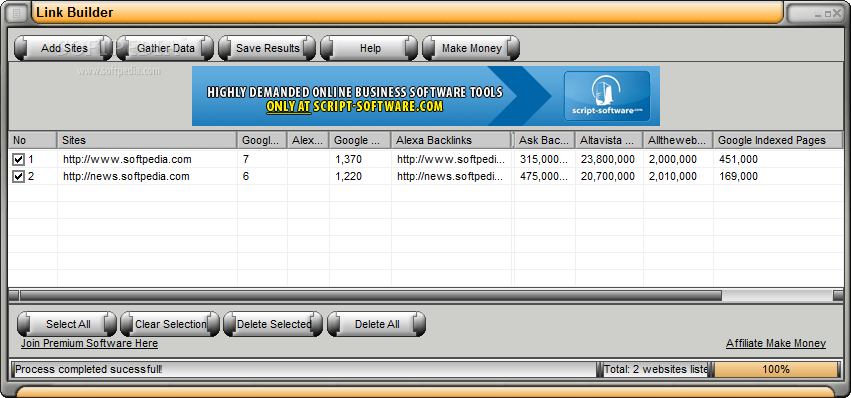The width and height of the screenshot is (851, 398).
Task: Open Join Premium Software Here link
Action: tap(90, 343)
